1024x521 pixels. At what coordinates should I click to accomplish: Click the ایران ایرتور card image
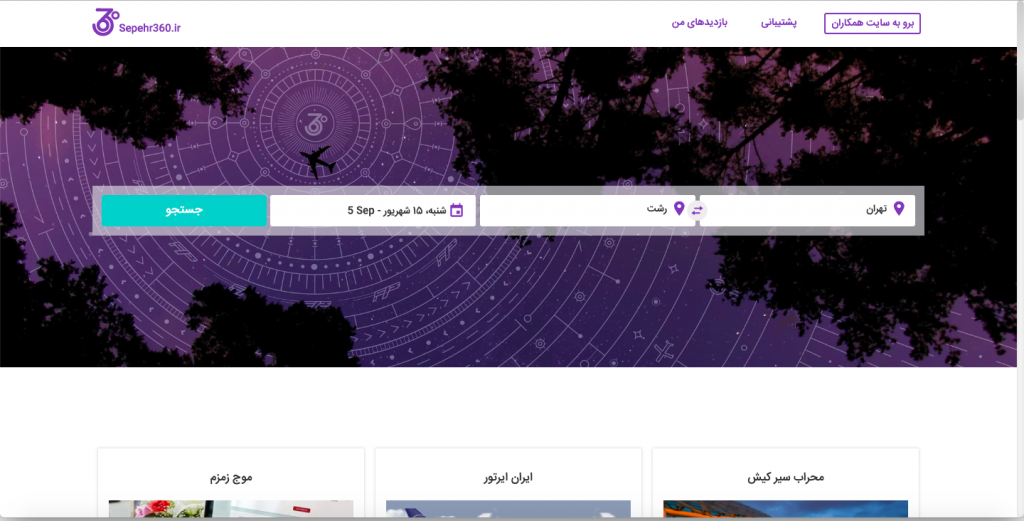click(508, 509)
